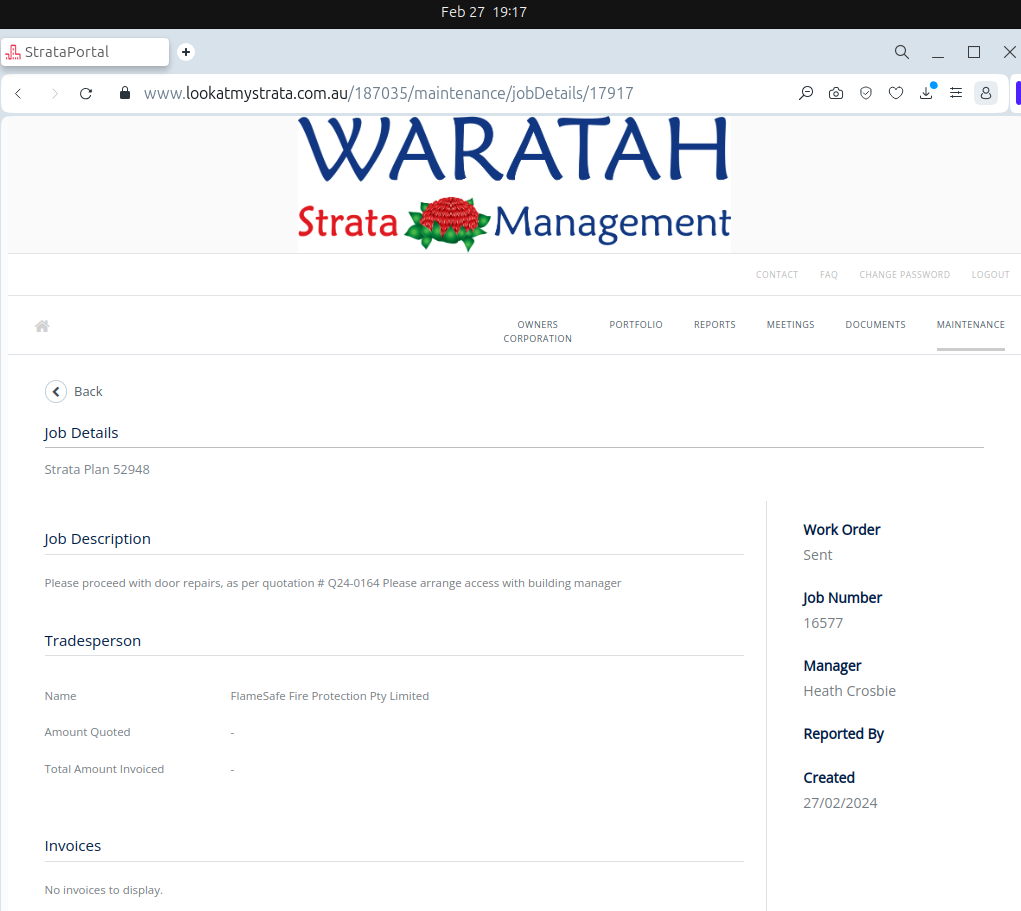Click the Strata Plan 52948 text
Image resolution: width=1021 pixels, height=911 pixels.
(97, 470)
